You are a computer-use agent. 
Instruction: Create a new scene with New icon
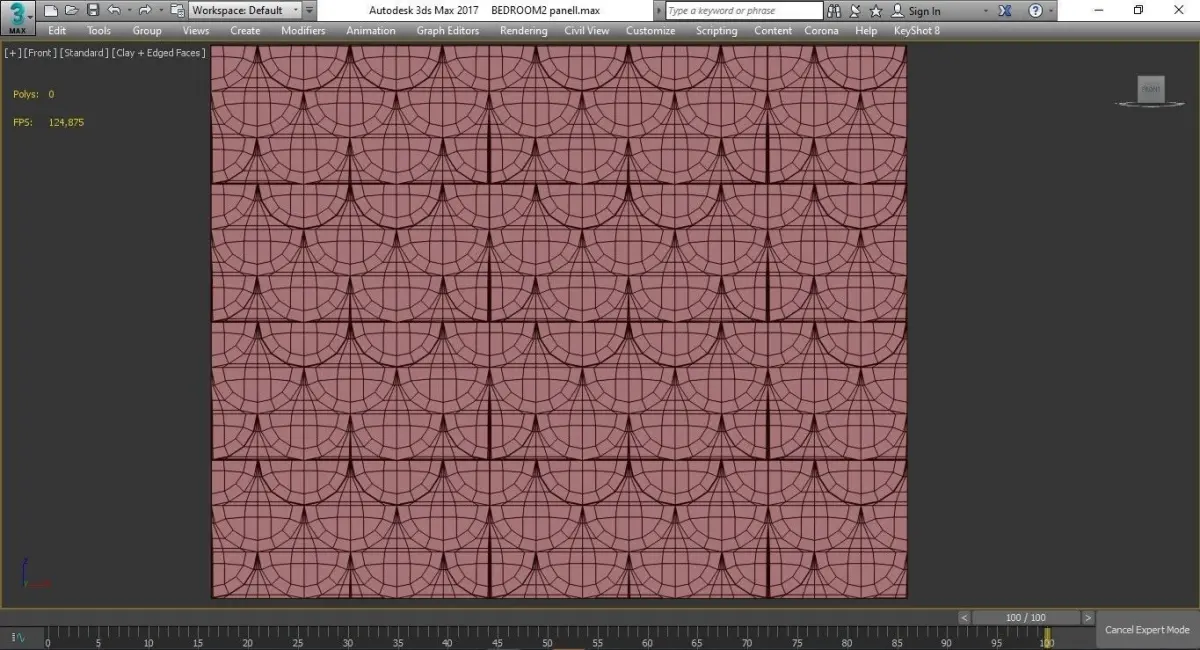[x=50, y=11]
